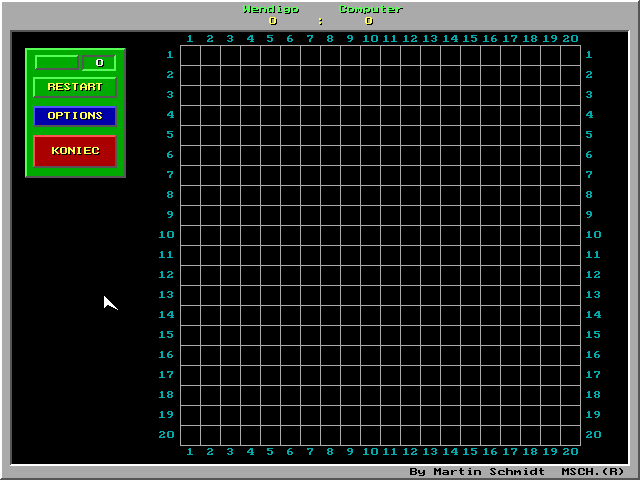640x480 pixels.
Task: Click the MSCH.(R) text
Action: 593,472
